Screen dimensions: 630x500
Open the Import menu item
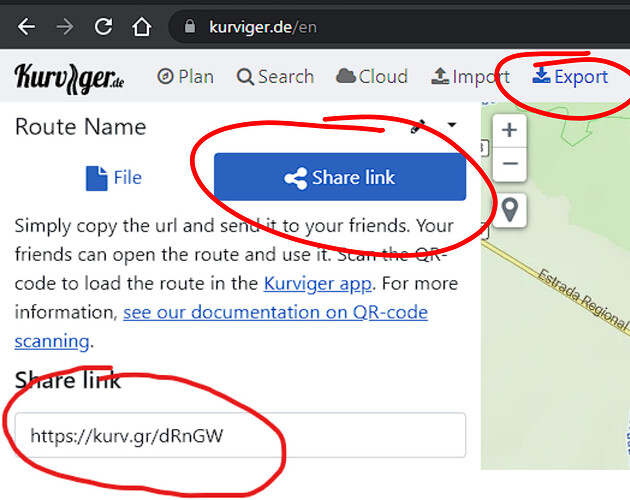pos(470,76)
